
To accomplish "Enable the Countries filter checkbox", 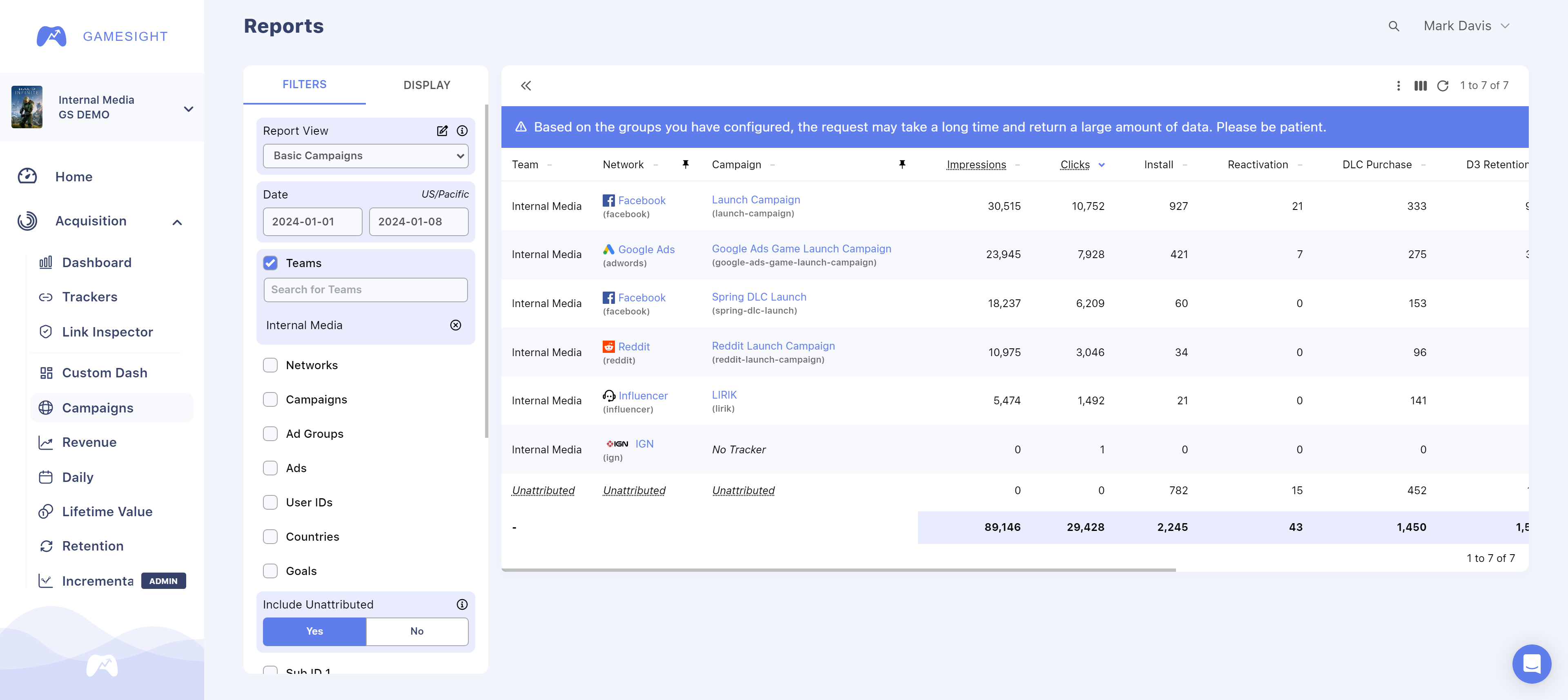I will [x=270, y=537].
